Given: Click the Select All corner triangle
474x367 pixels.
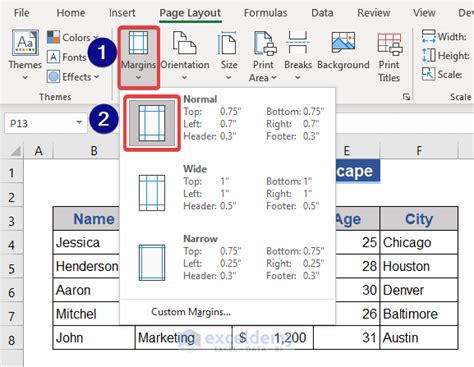Looking at the screenshot, I should click(x=15, y=151).
